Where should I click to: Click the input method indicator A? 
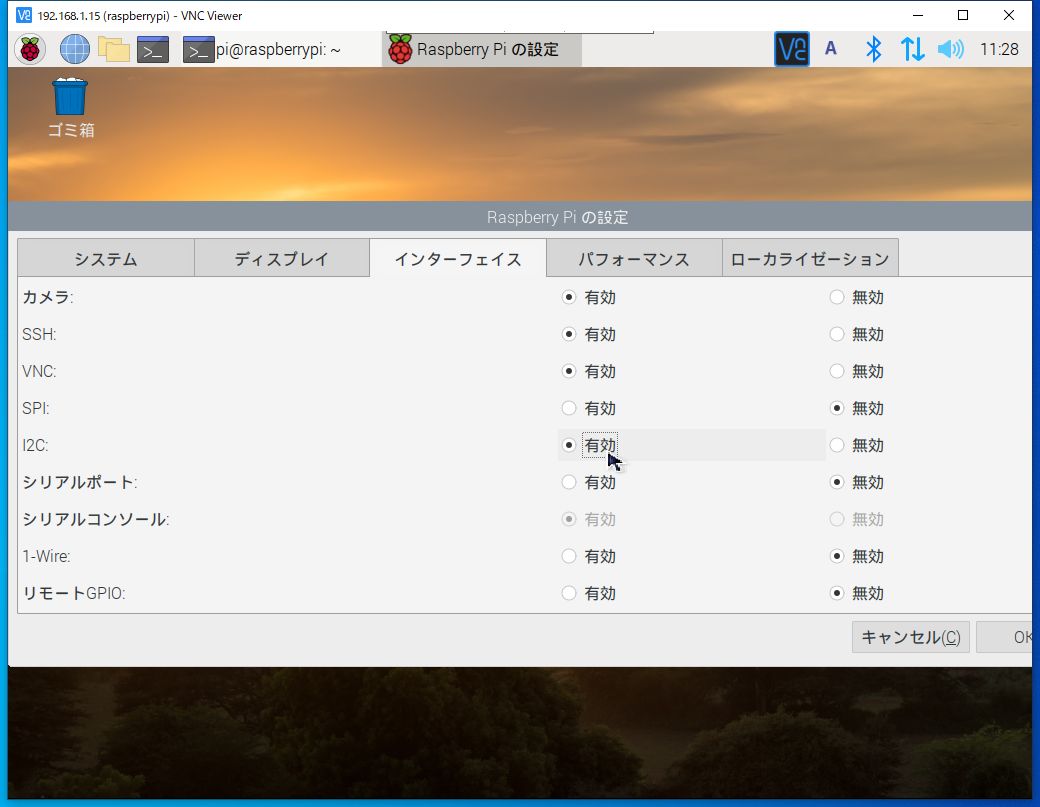pyautogui.click(x=832, y=48)
